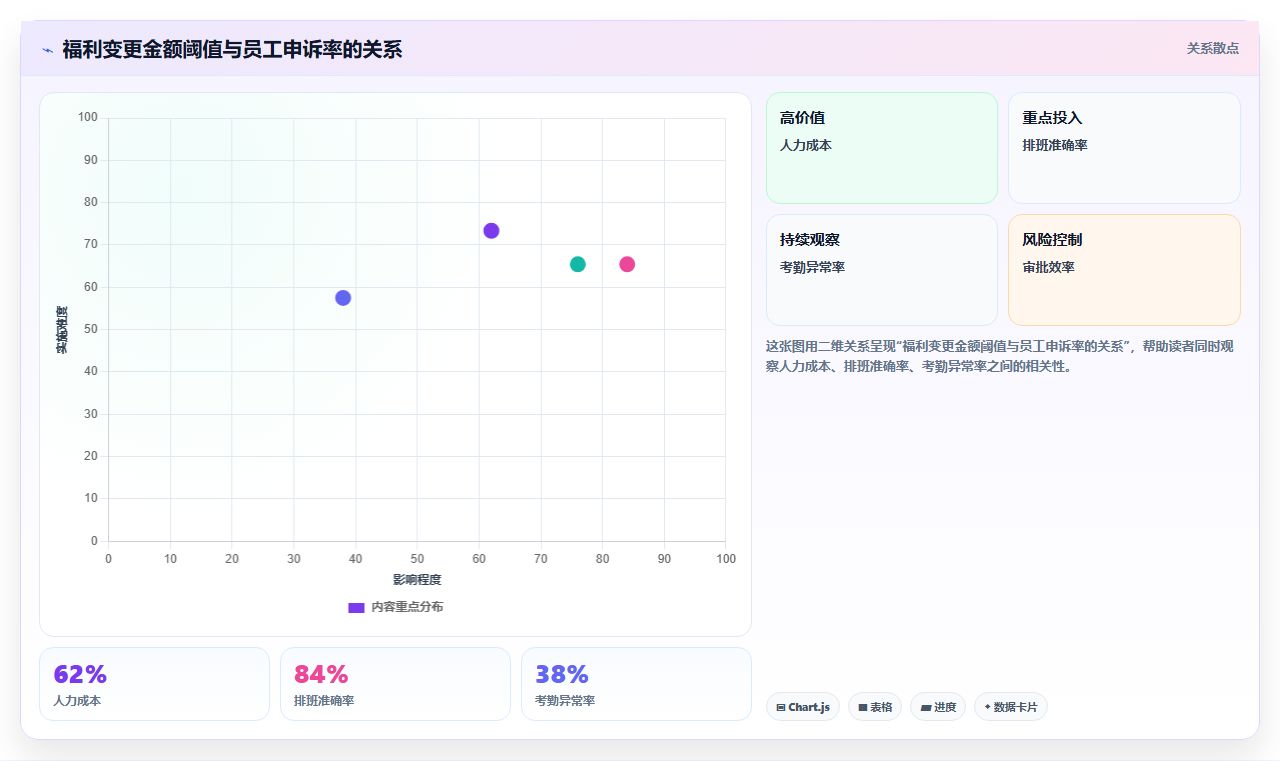Open the 重点投入 排班准确率 card

tap(1124, 148)
